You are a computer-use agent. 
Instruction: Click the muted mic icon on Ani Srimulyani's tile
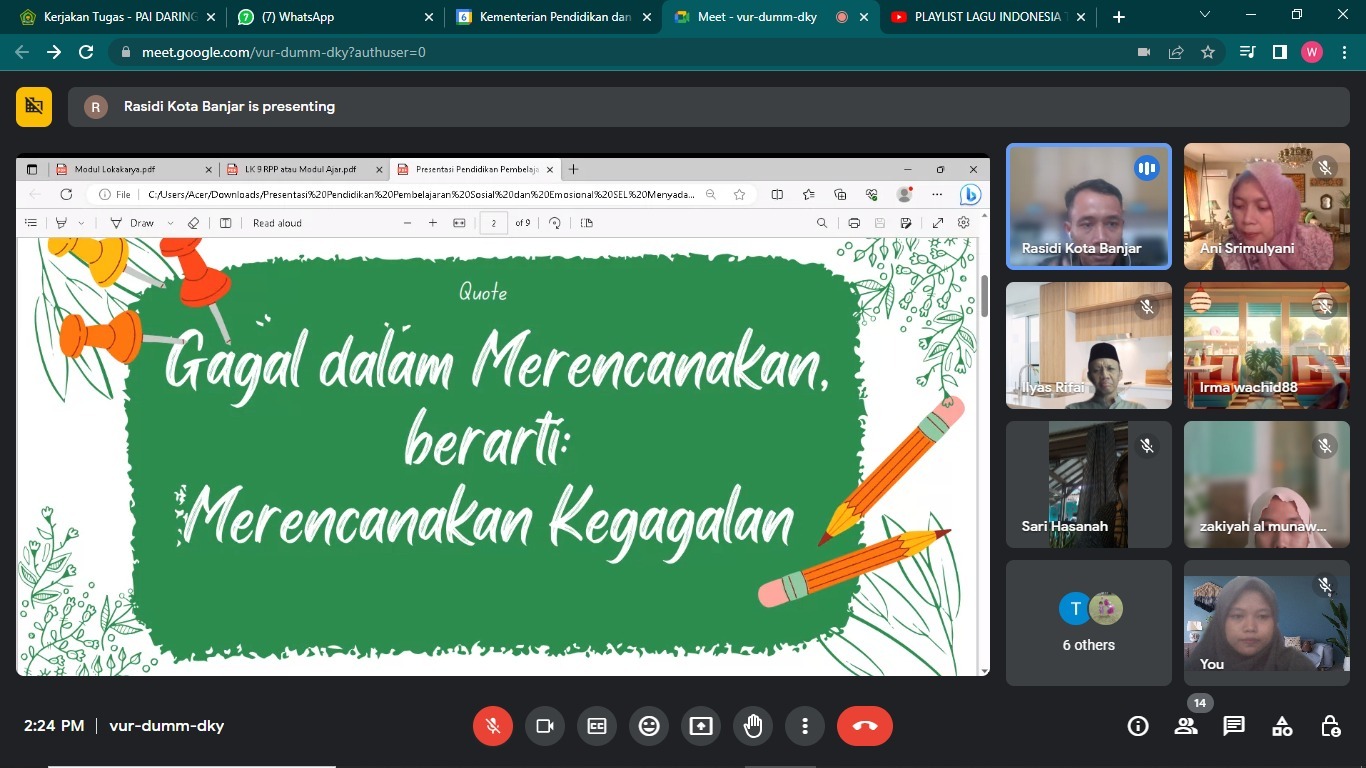coord(1325,168)
